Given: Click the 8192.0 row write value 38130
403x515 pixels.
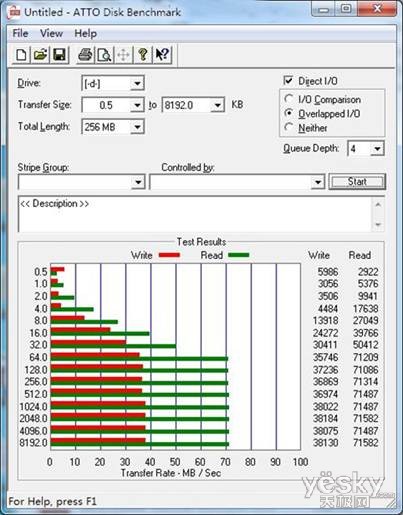Looking at the screenshot, I should coord(326,443).
